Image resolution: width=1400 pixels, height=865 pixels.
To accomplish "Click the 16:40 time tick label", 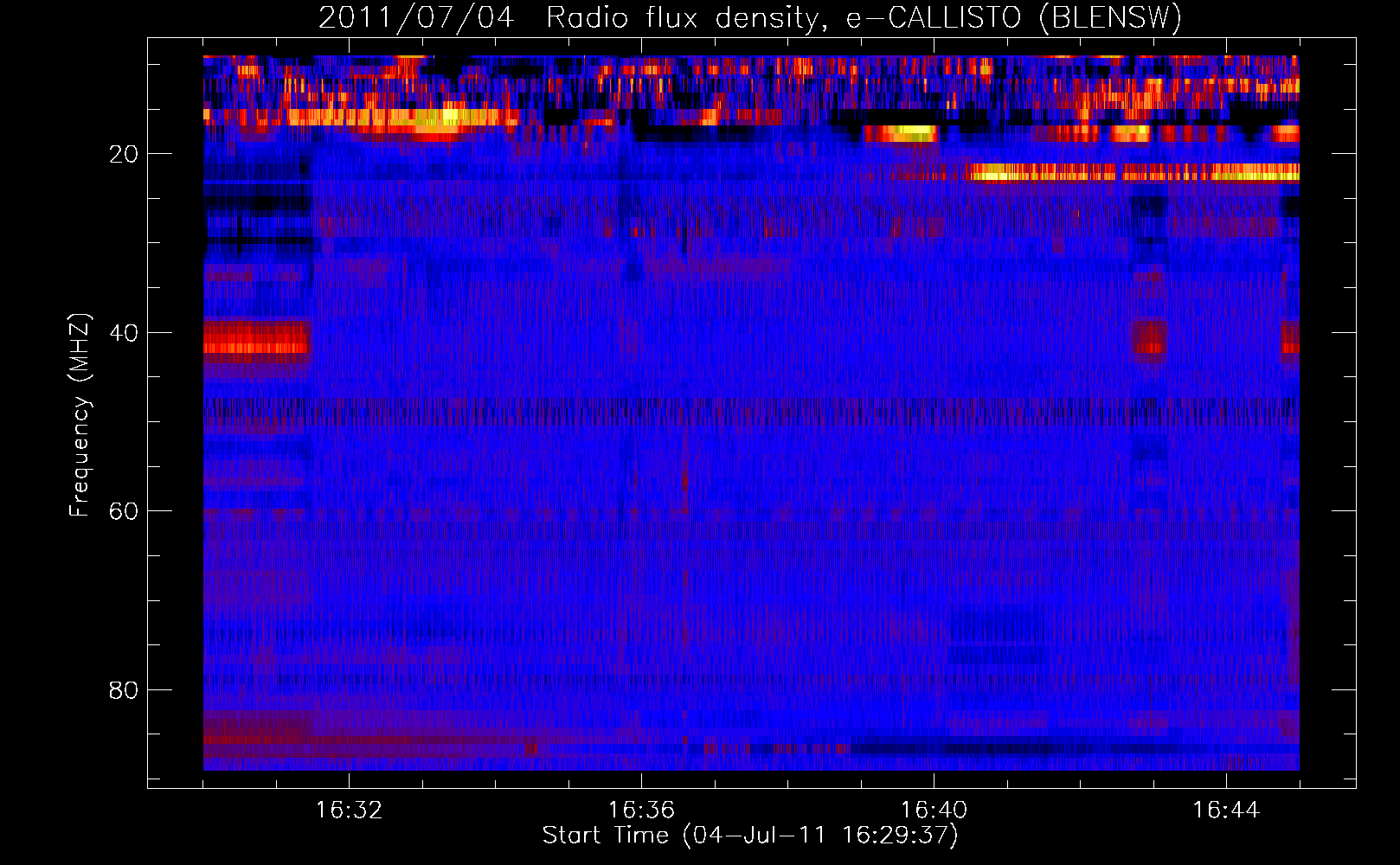I will pyautogui.click(x=934, y=811).
